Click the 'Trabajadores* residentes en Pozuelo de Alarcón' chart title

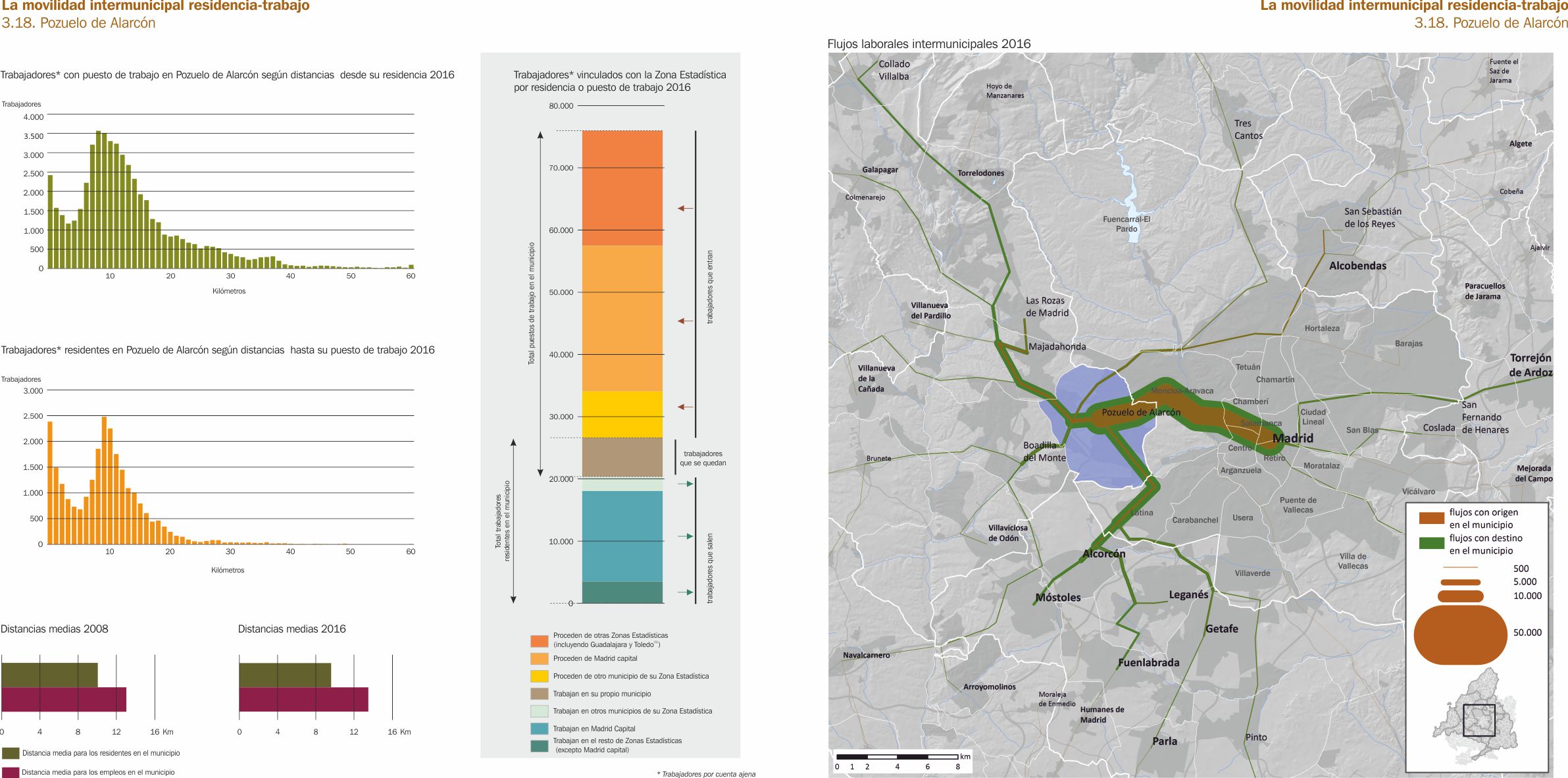click(218, 350)
